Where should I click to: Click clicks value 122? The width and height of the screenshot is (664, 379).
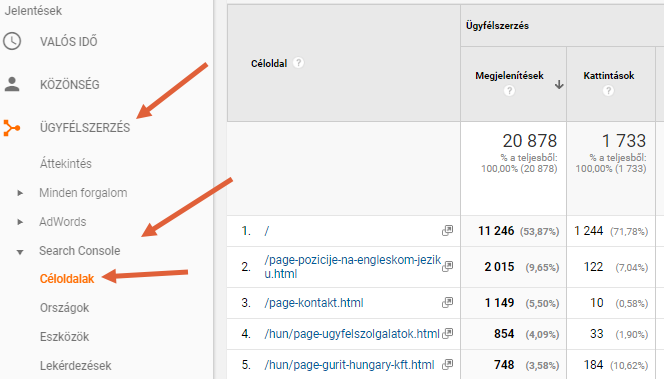coord(593,267)
